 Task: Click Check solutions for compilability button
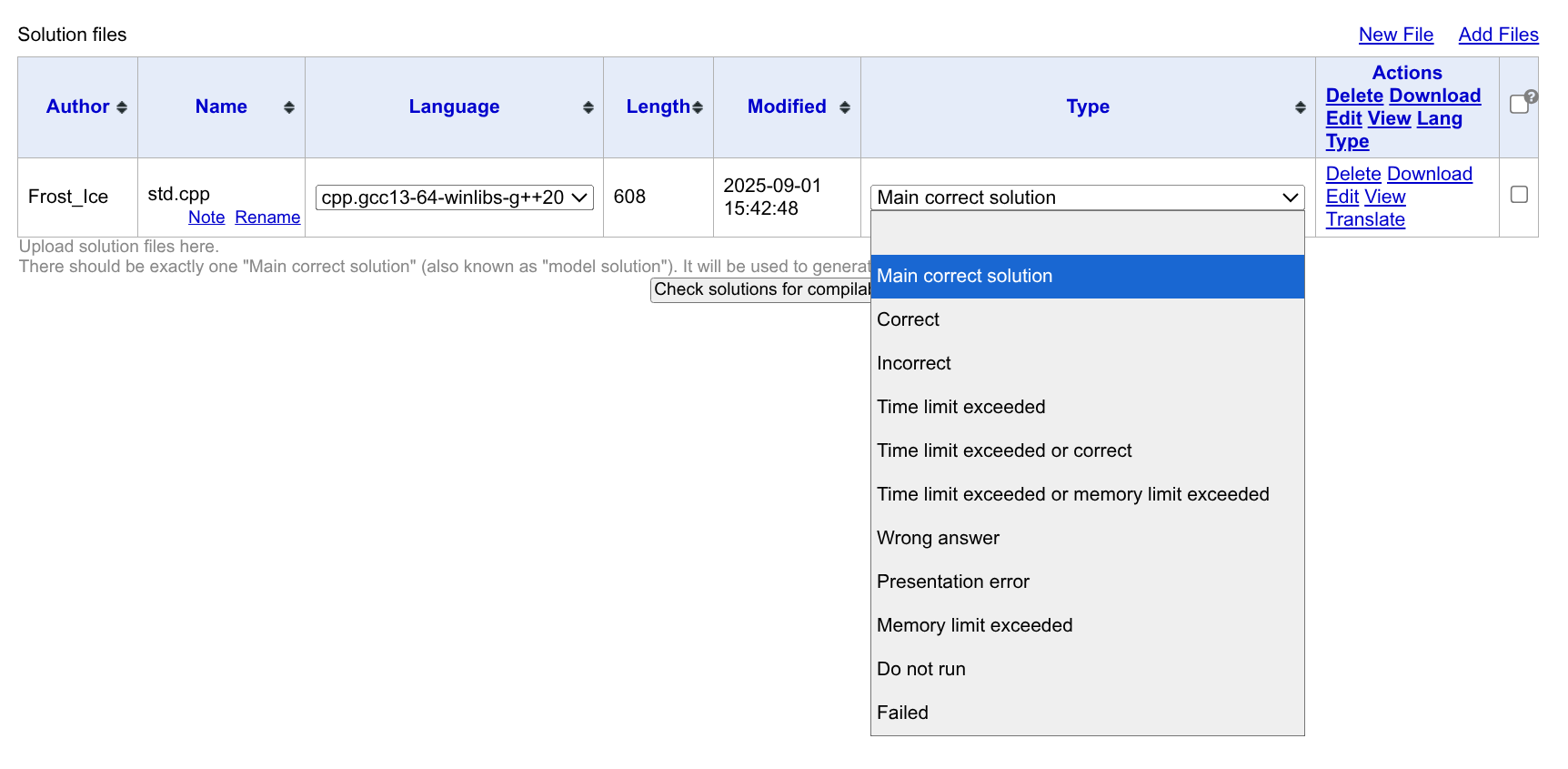760,289
